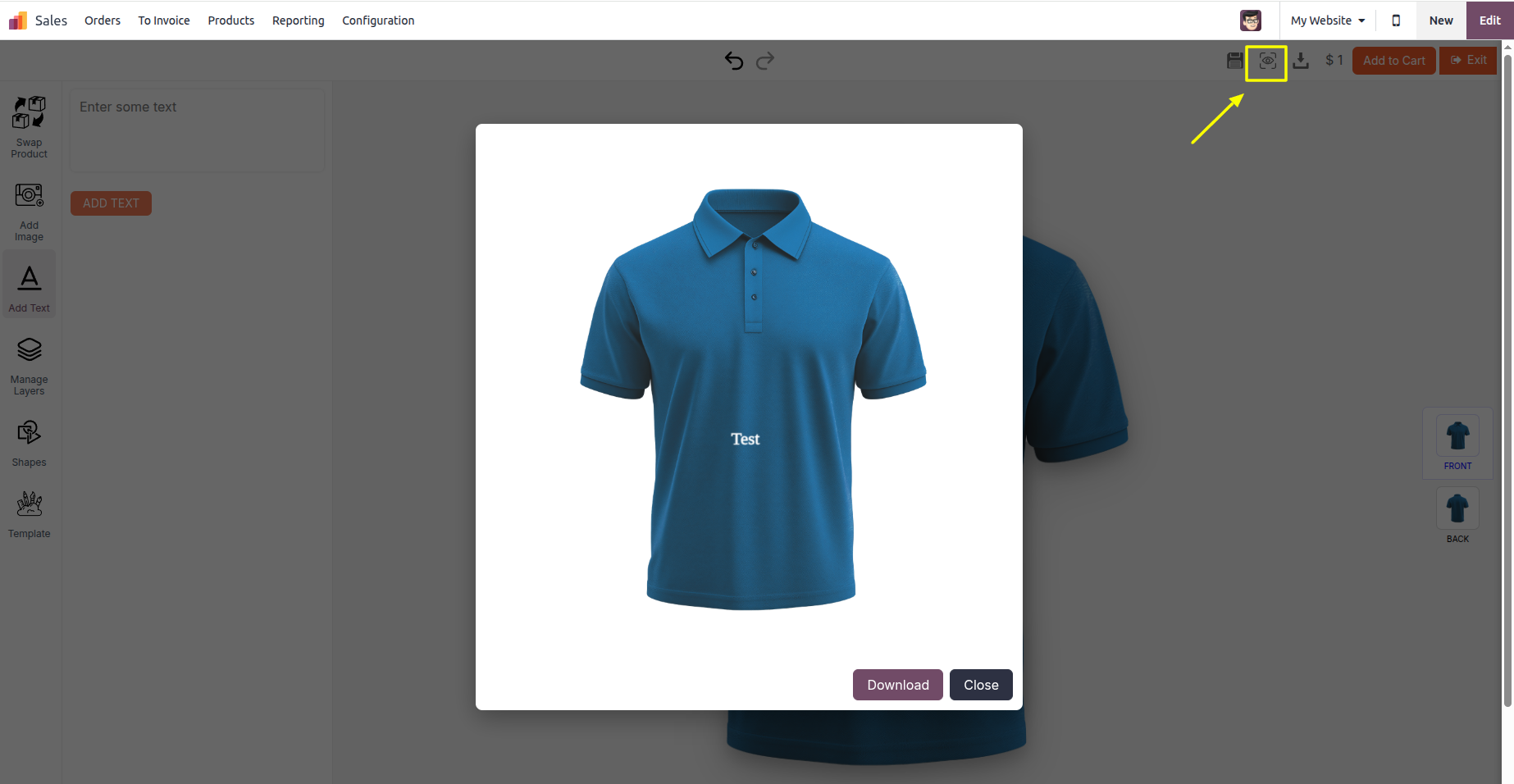
Task: Open the Template panel
Action: pyautogui.click(x=30, y=515)
